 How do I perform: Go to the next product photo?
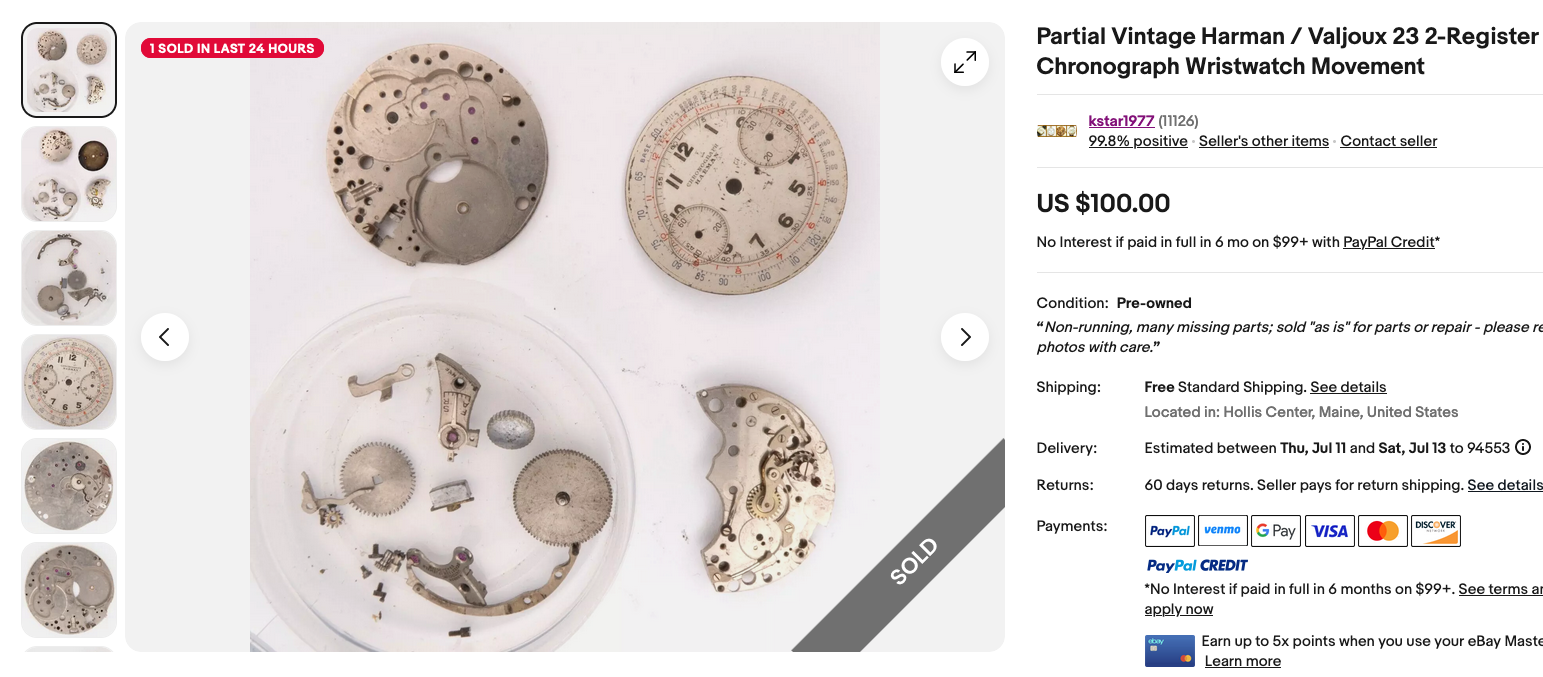coord(965,337)
